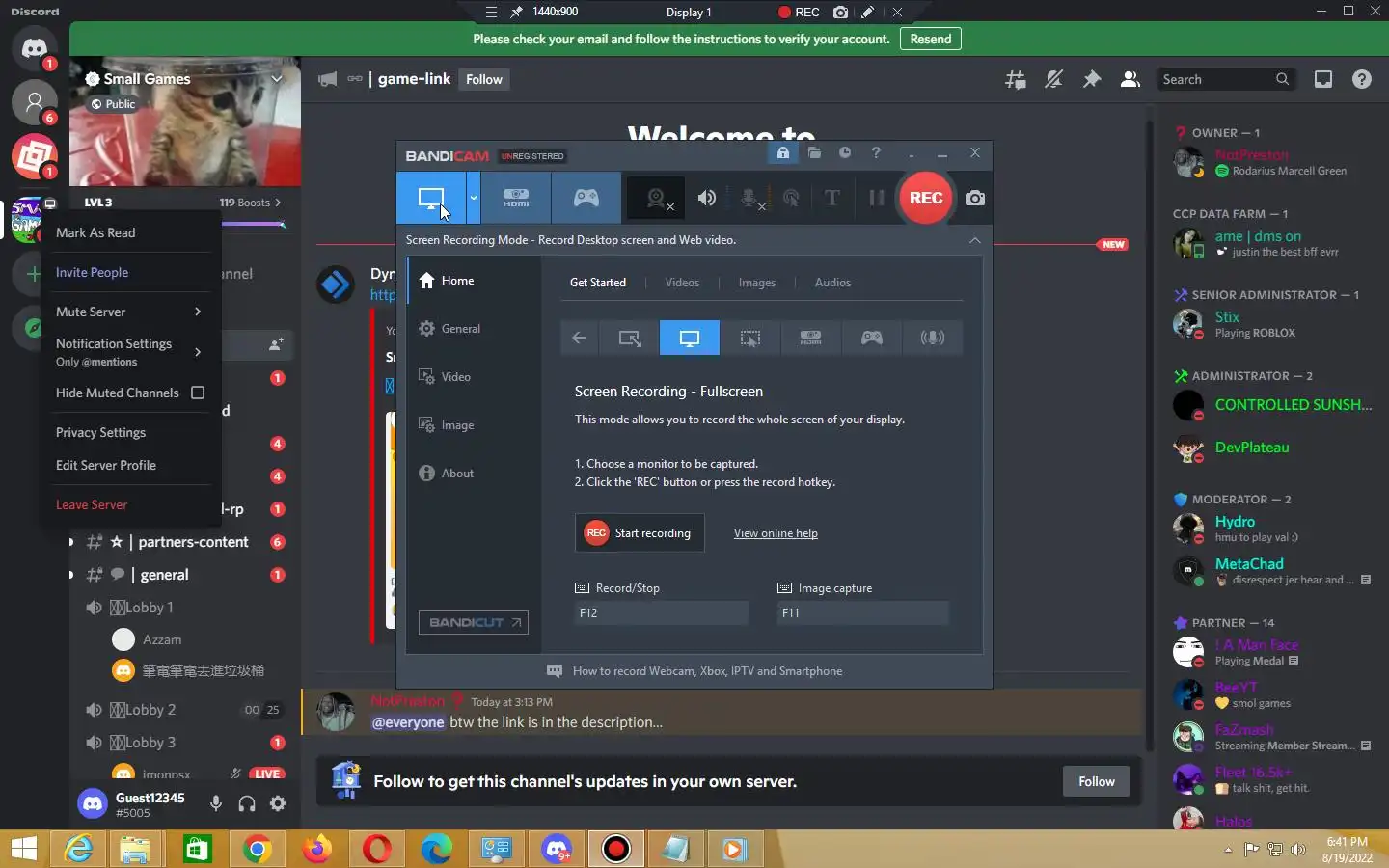Screen dimensions: 1389x868
Task: Click Image capture hotkey field F11
Action: coord(863,612)
